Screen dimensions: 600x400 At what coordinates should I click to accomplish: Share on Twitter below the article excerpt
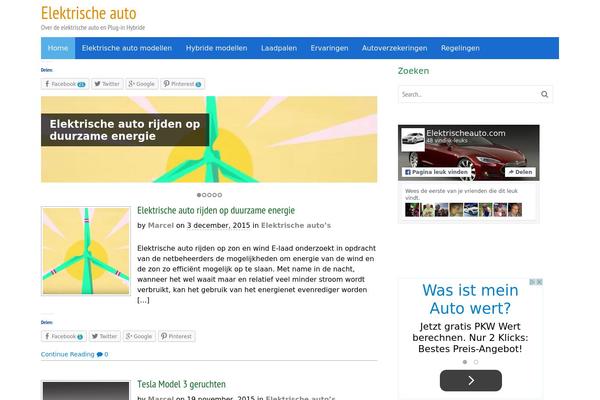(105, 336)
